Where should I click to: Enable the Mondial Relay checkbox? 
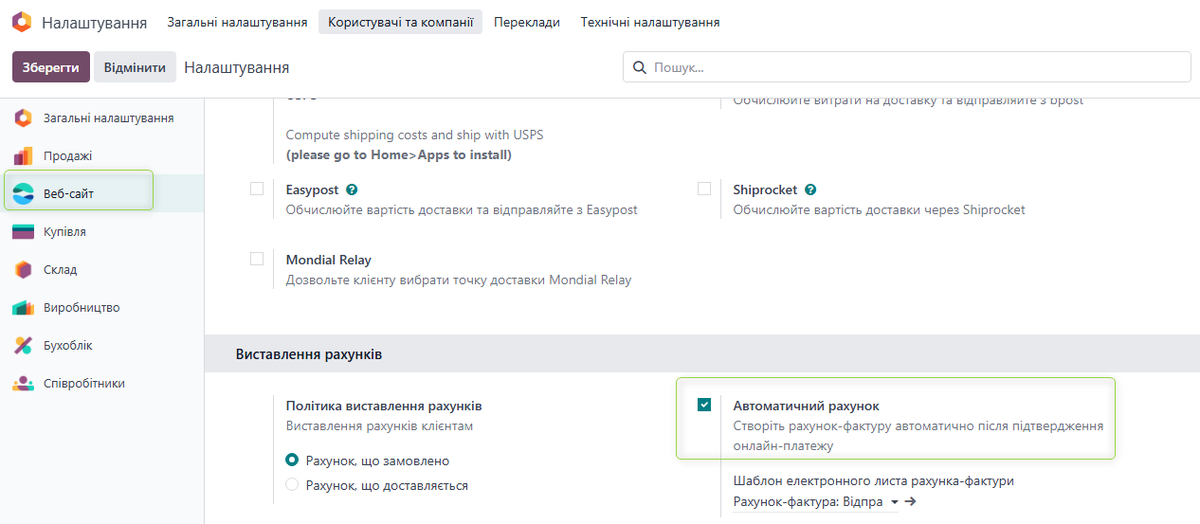point(257,259)
